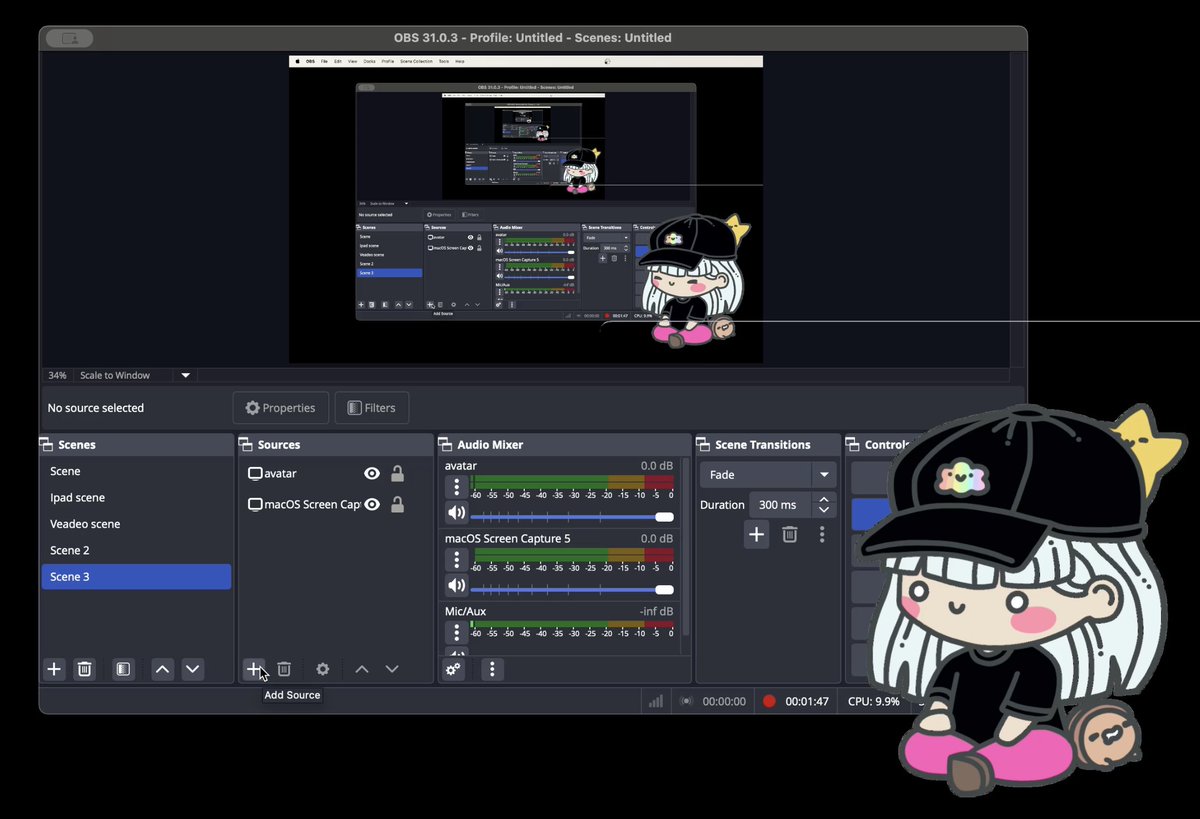This screenshot has height=819, width=1200.
Task: Remove transition using Scene Transitions trash icon
Action: point(790,535)
